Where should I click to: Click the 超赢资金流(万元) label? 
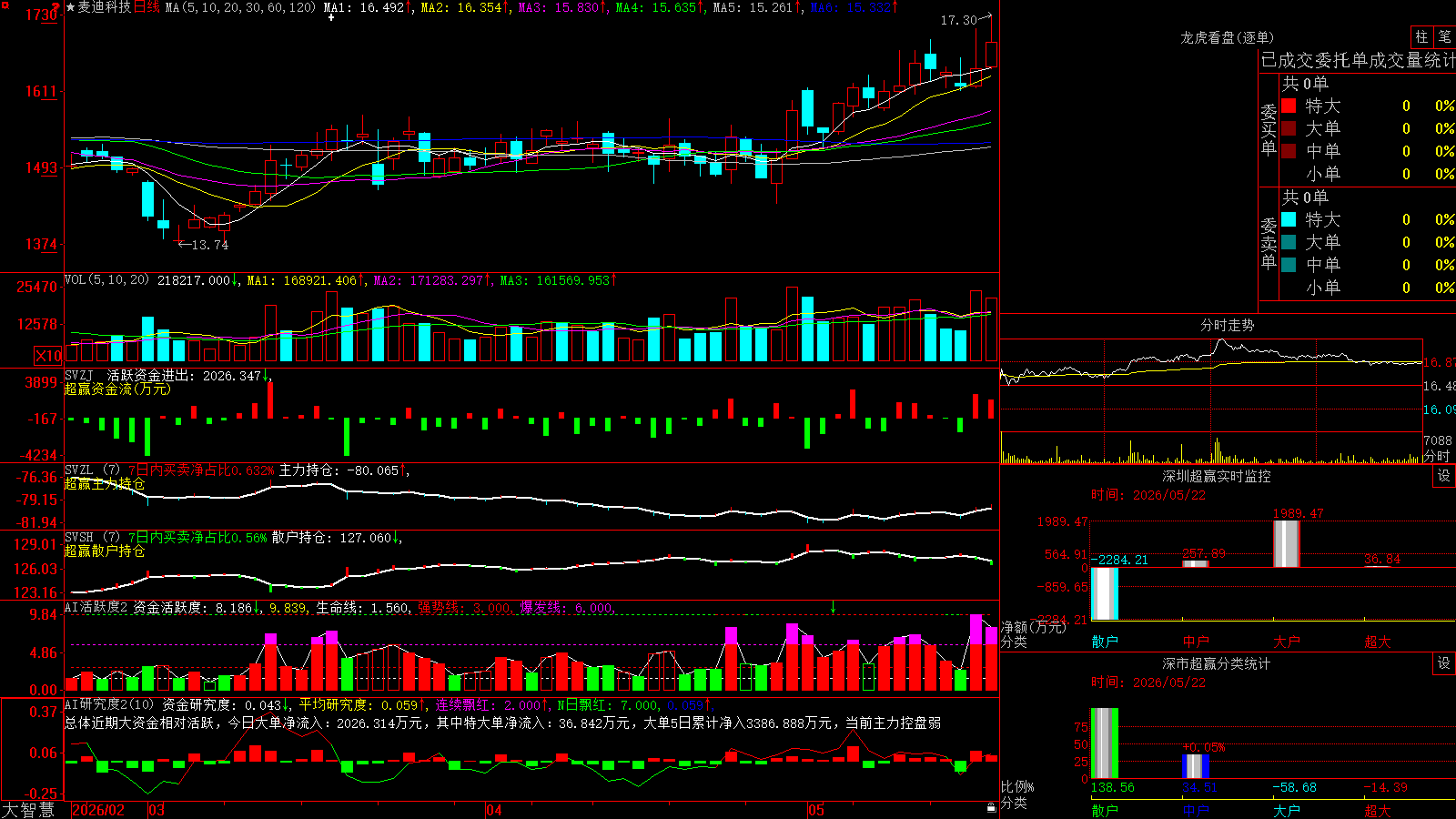point(117,389)
